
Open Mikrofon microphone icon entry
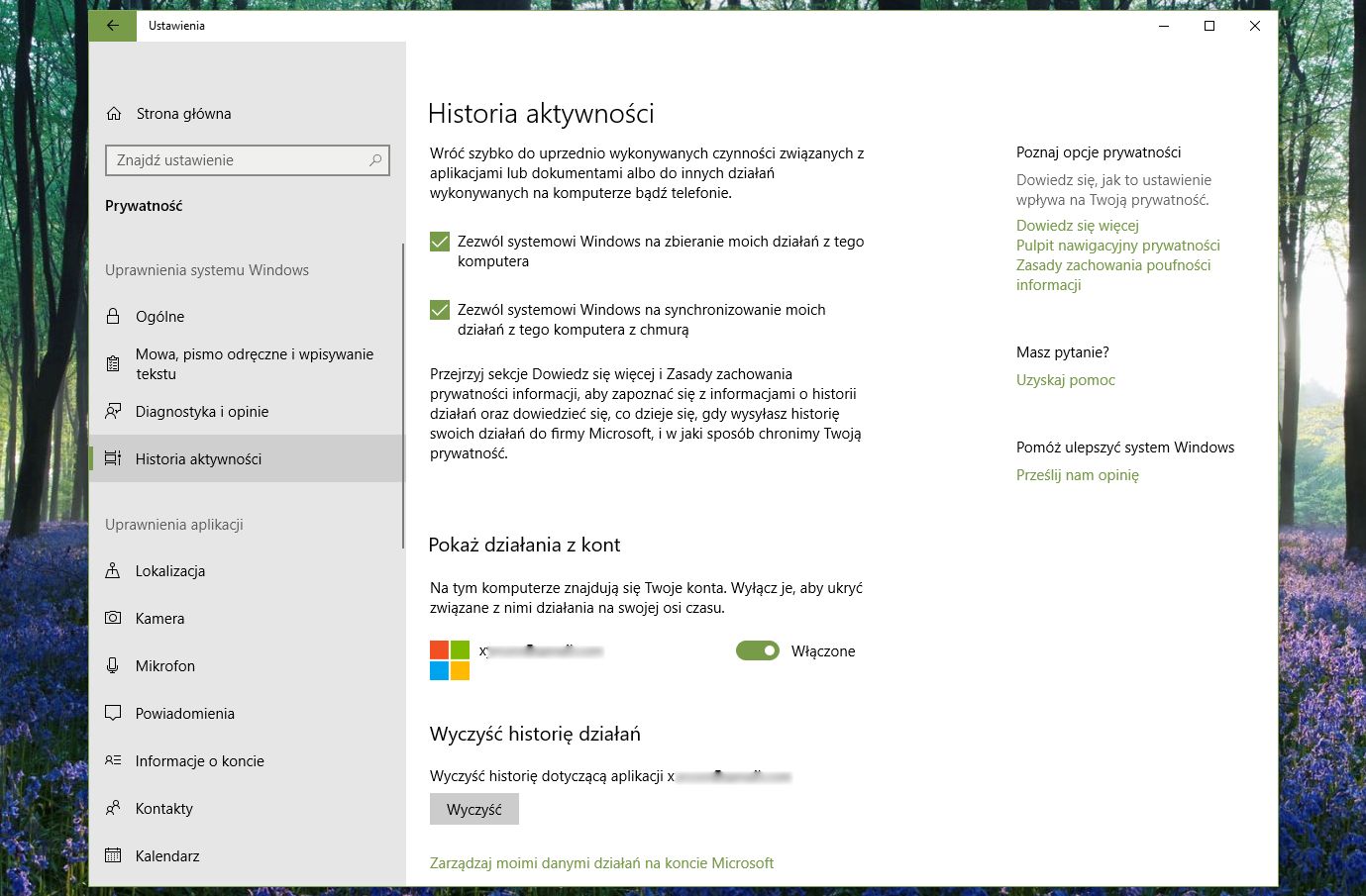click(x=113, y=666)
